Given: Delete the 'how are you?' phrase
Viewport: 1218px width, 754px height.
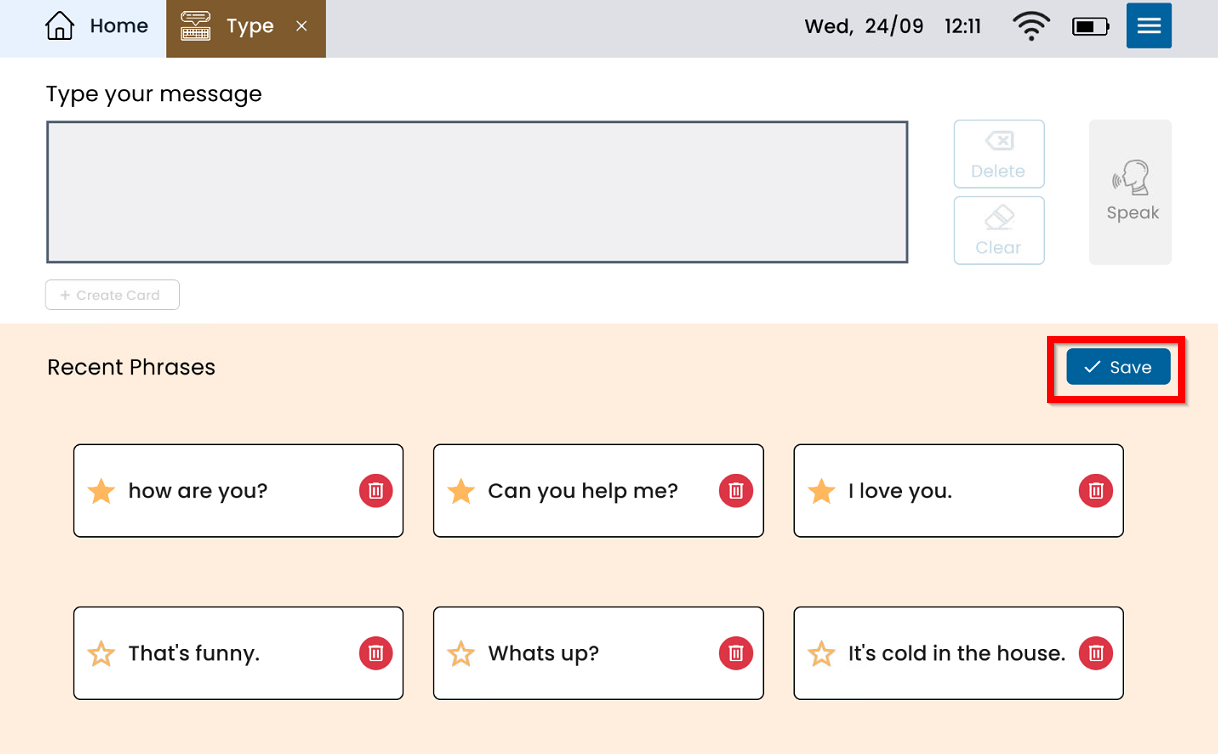Looking at the screenshot, I should coord(376,491).
